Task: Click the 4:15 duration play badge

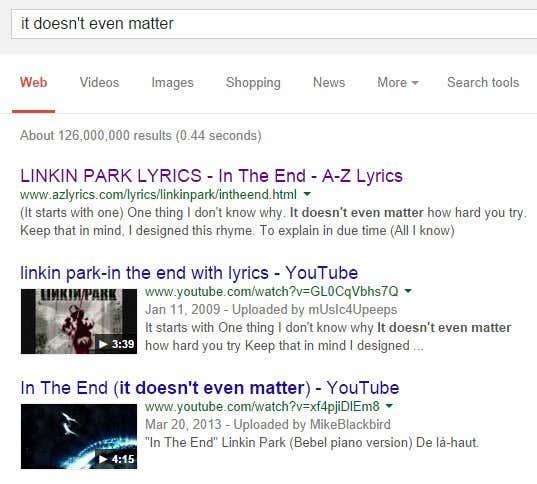Action: click(116, 459)
